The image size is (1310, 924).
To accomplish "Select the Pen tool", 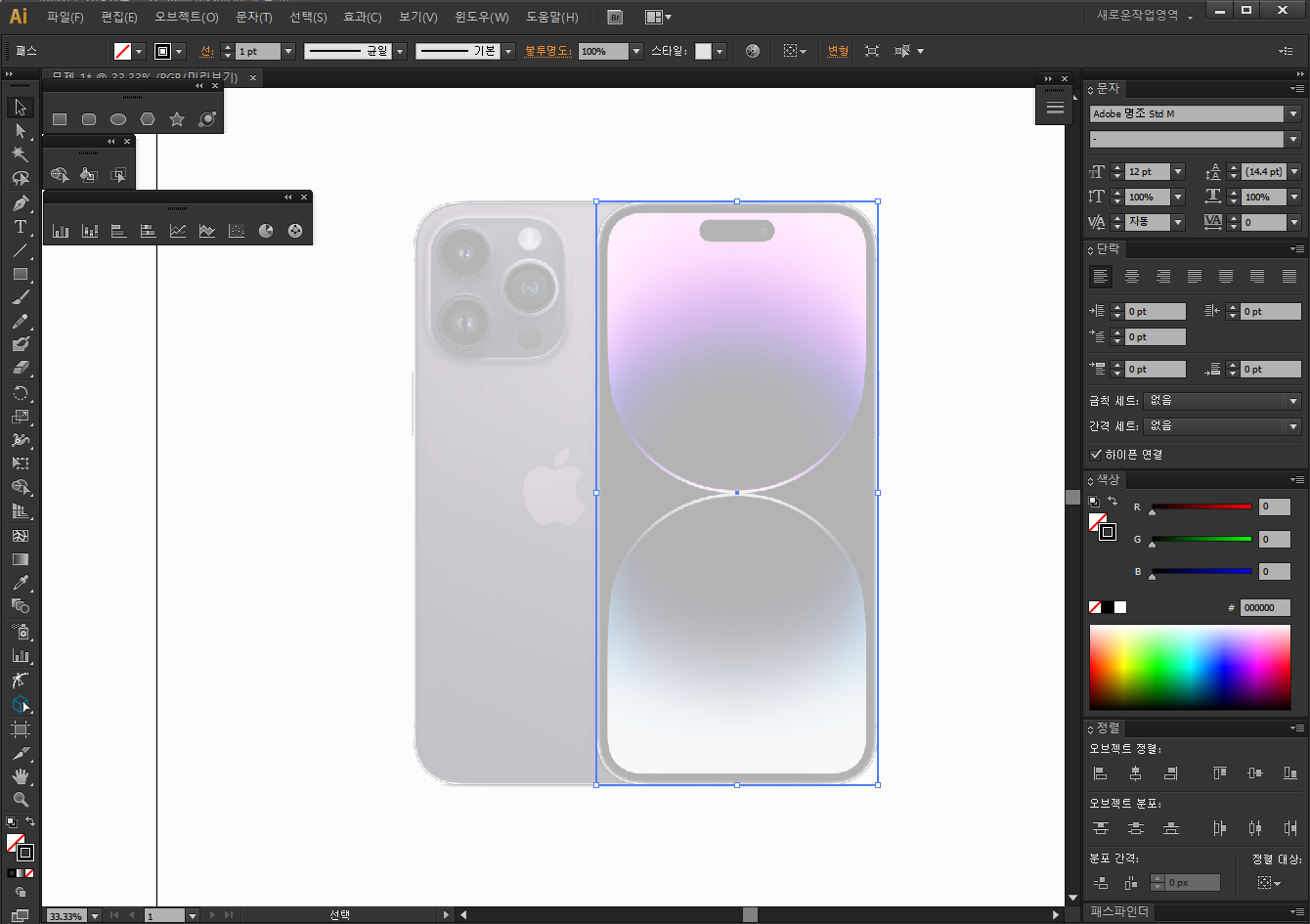I will tap(21, 202).
